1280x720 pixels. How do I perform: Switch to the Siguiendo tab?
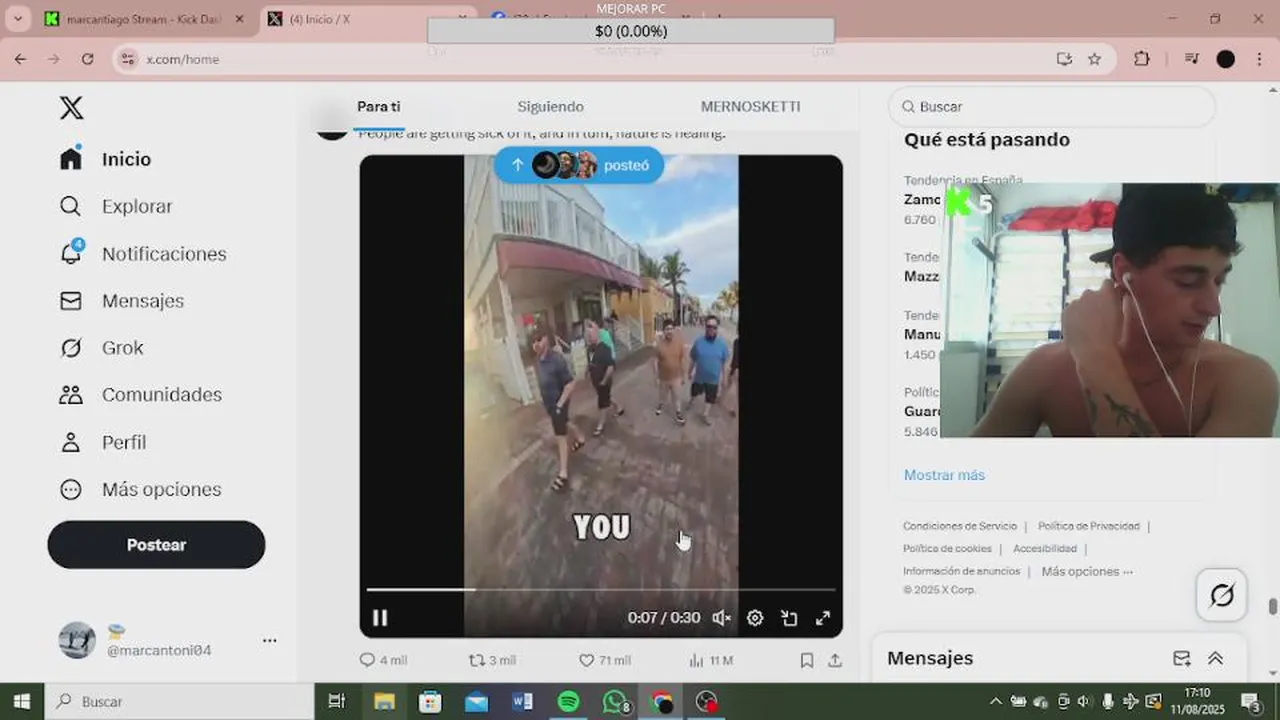550,107
